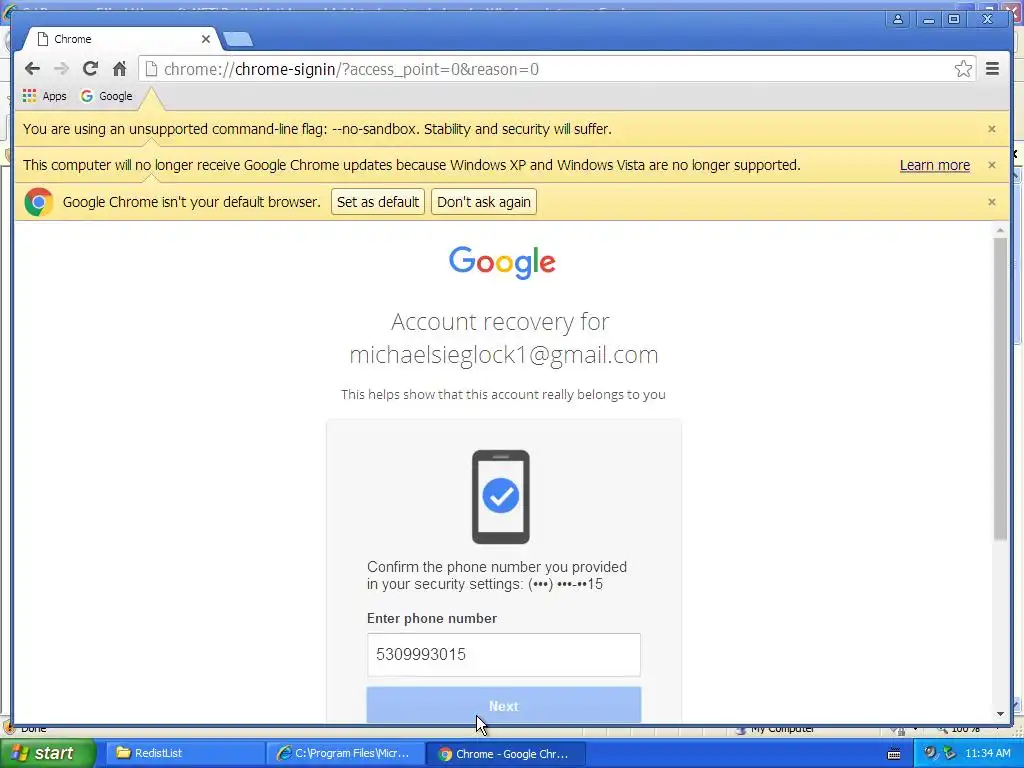Image resolution: width=1024 pixels, height=768 pixels.
Task: Click the page scrollbar up arrow
Action: point(1000,231)
